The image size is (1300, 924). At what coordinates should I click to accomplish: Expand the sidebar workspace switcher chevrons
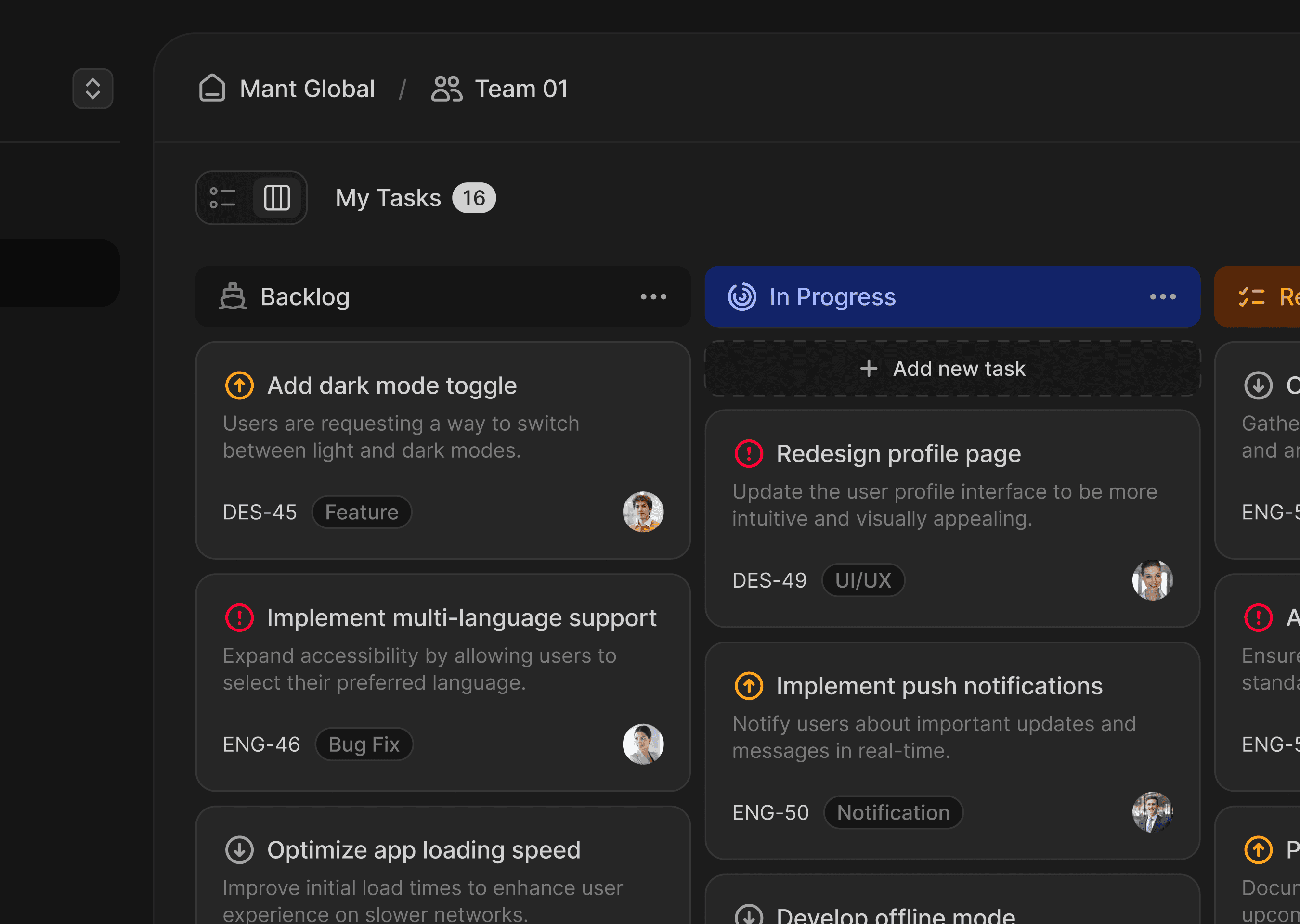click(93, 89)
